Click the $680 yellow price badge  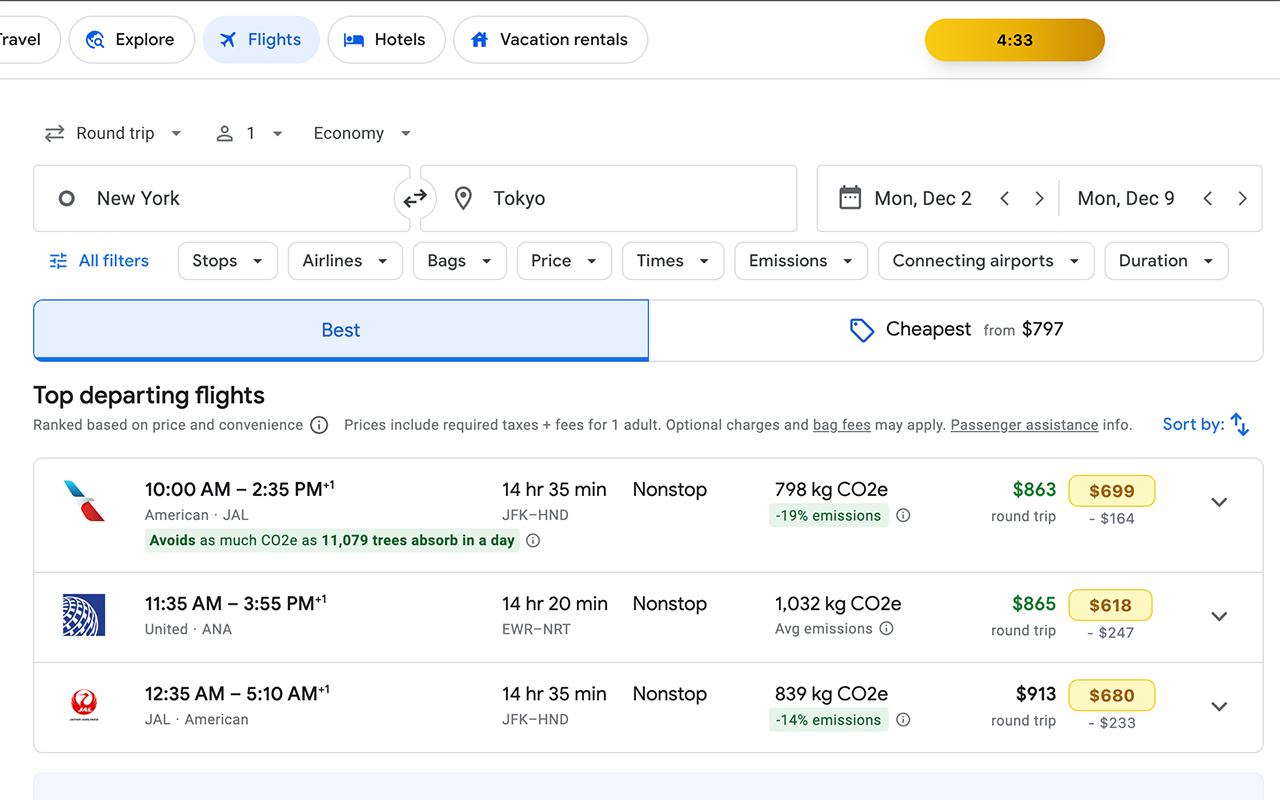(1112, 695)
